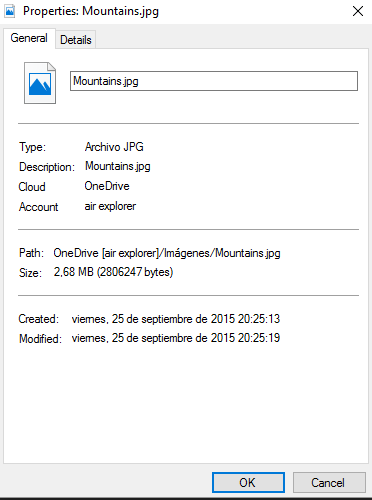This screenshot has height=500, width=372.
Task: Click the Path label
Action: point(31,253)
